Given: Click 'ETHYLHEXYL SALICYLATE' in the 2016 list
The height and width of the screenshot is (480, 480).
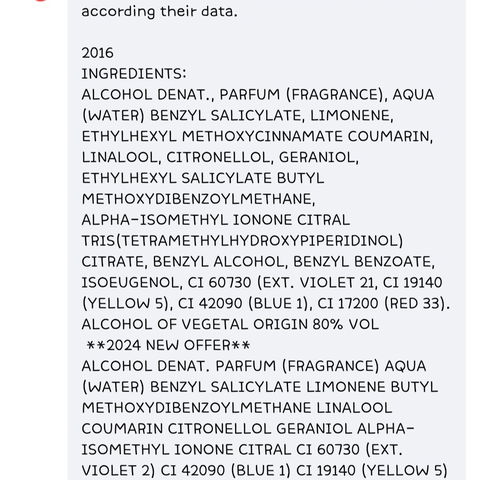Looking at the screenshot, I should click(x=177, y=178).
